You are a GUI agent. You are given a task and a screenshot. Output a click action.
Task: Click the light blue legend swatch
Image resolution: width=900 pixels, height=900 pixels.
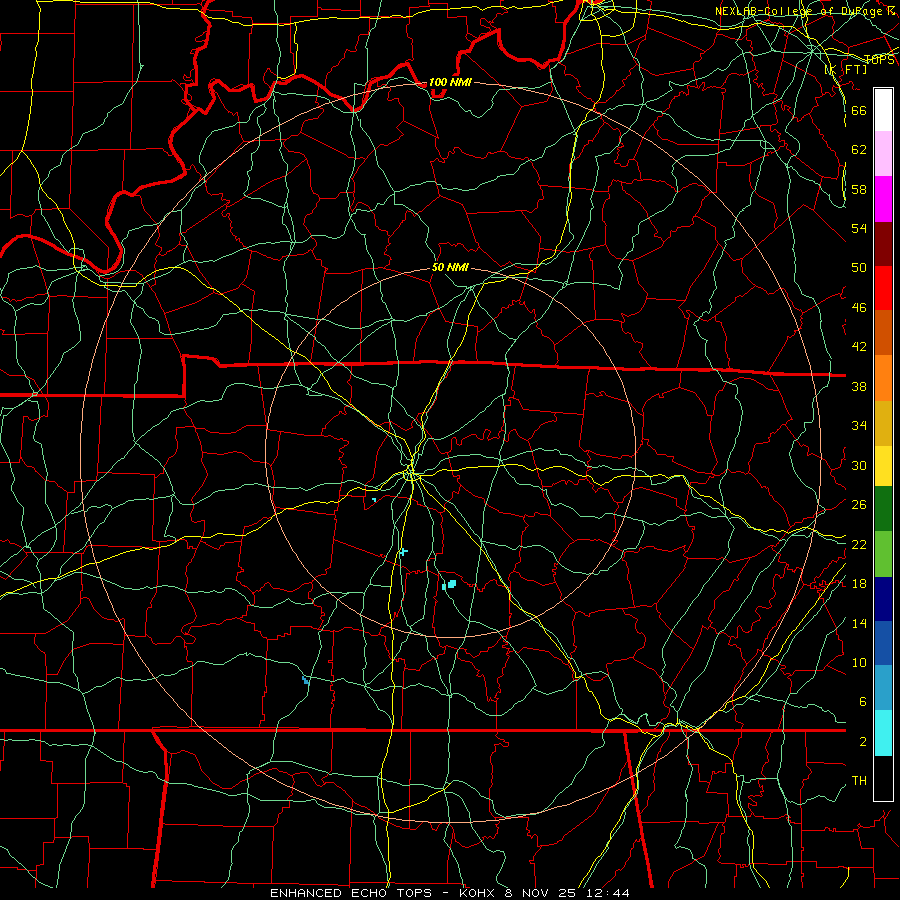[883, 687]
